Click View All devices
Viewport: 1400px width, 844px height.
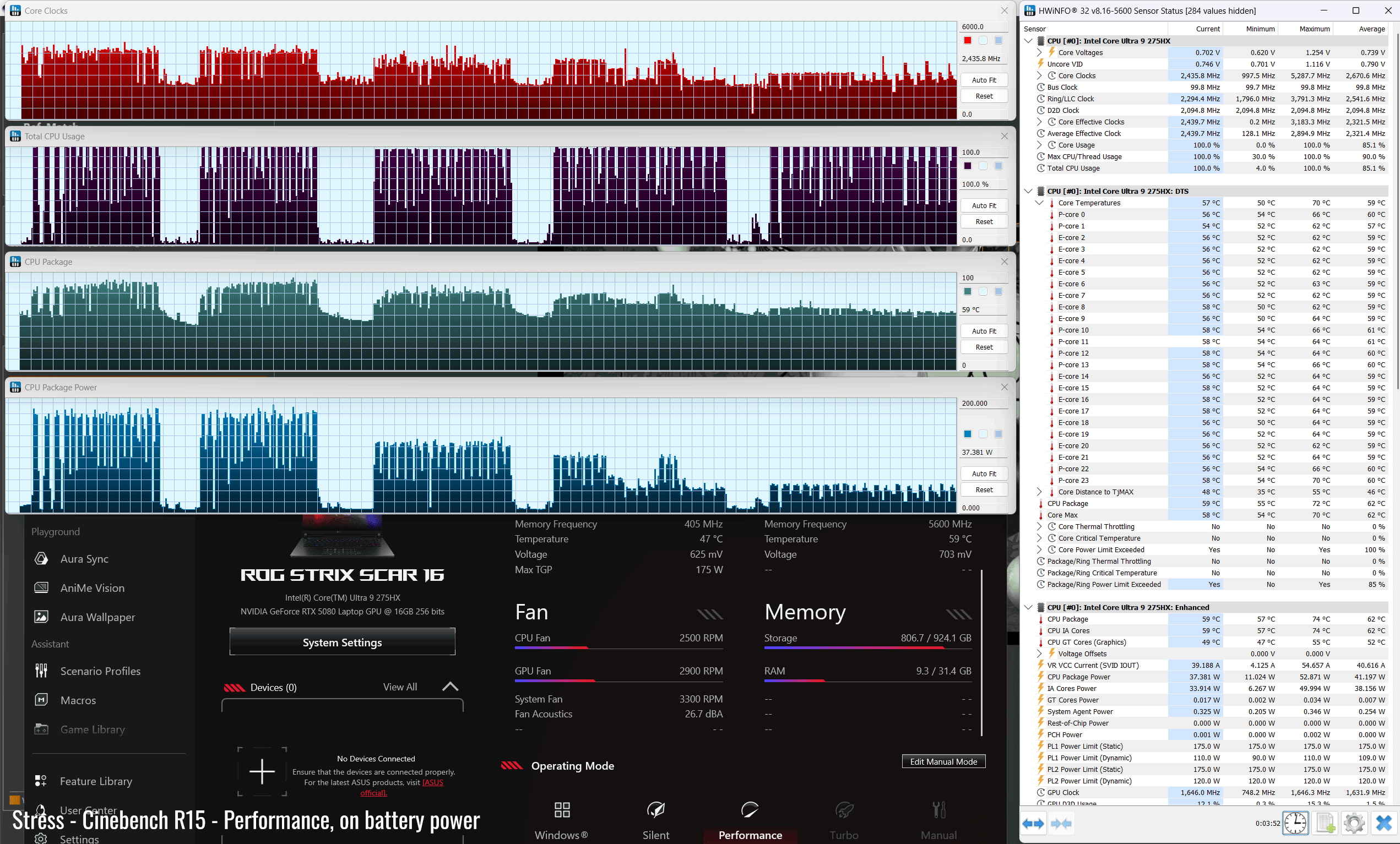pyautogui.click(x=400, y=687)
